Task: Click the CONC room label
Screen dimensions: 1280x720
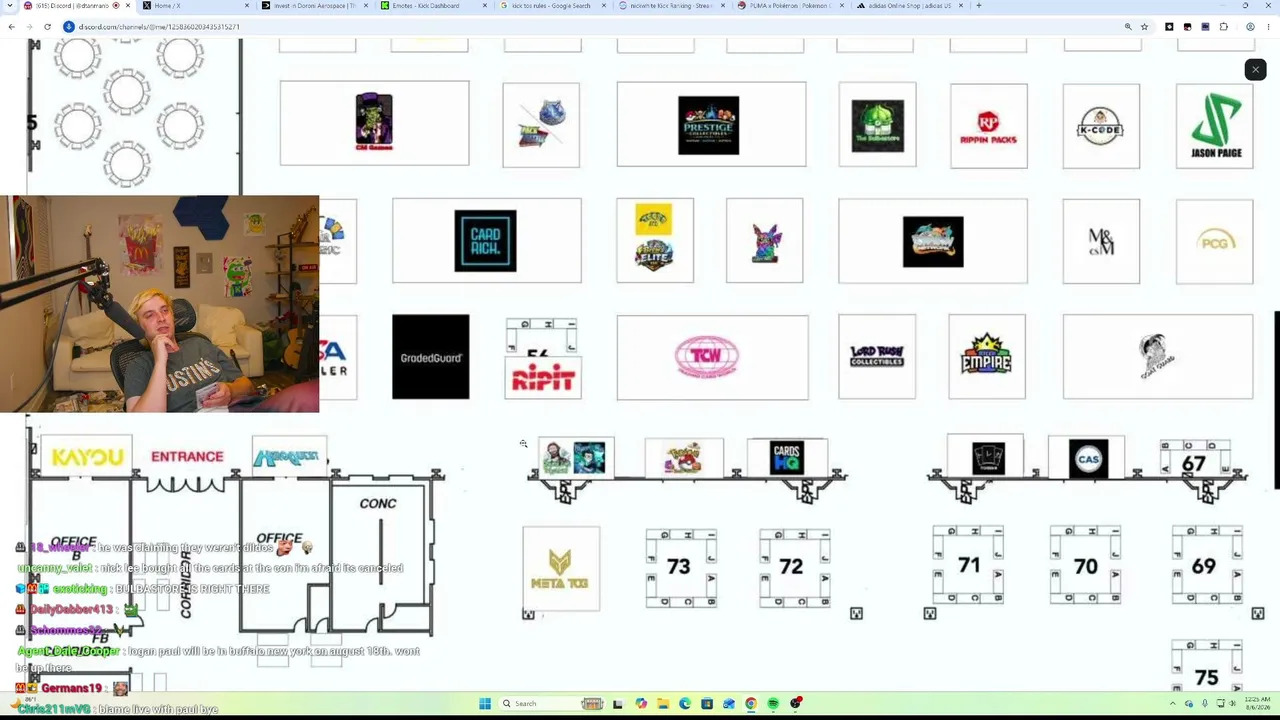Action: pos(378,503)
